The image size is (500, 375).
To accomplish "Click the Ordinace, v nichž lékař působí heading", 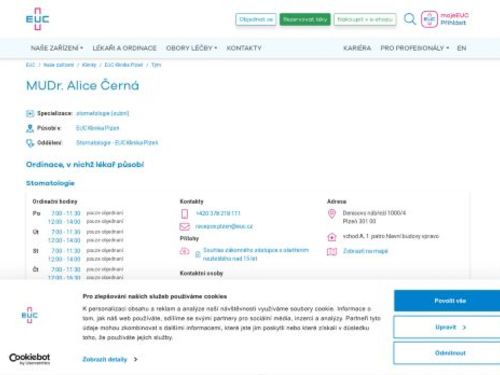I will coord(85,165).
